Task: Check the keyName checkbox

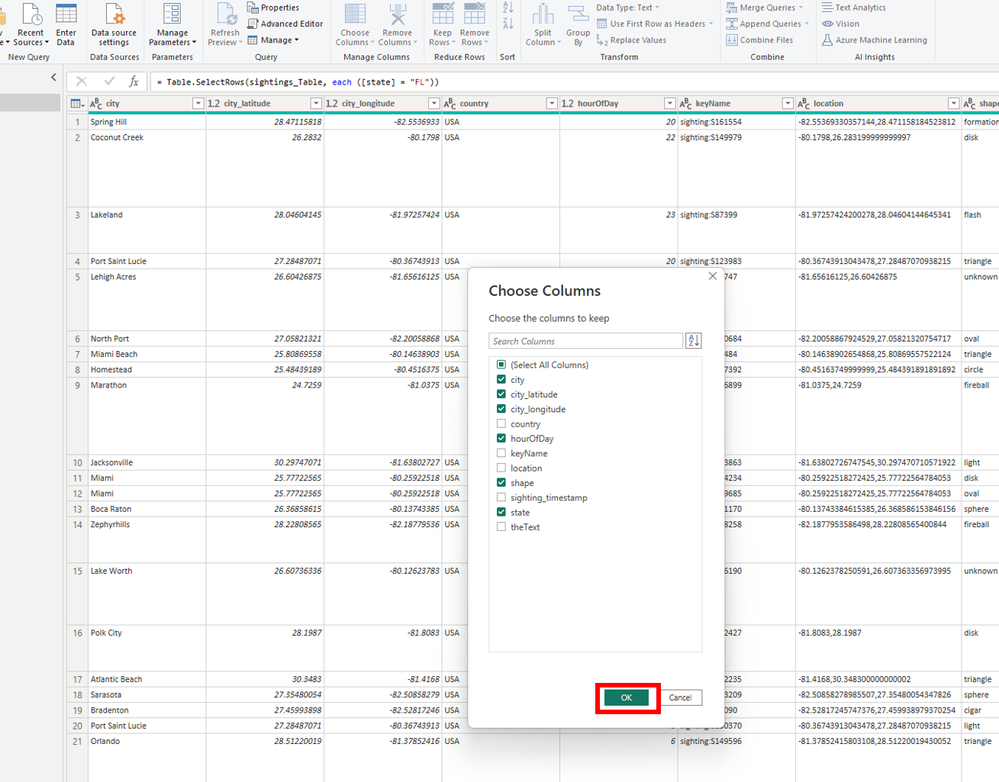Action: (x=501, y=453)
